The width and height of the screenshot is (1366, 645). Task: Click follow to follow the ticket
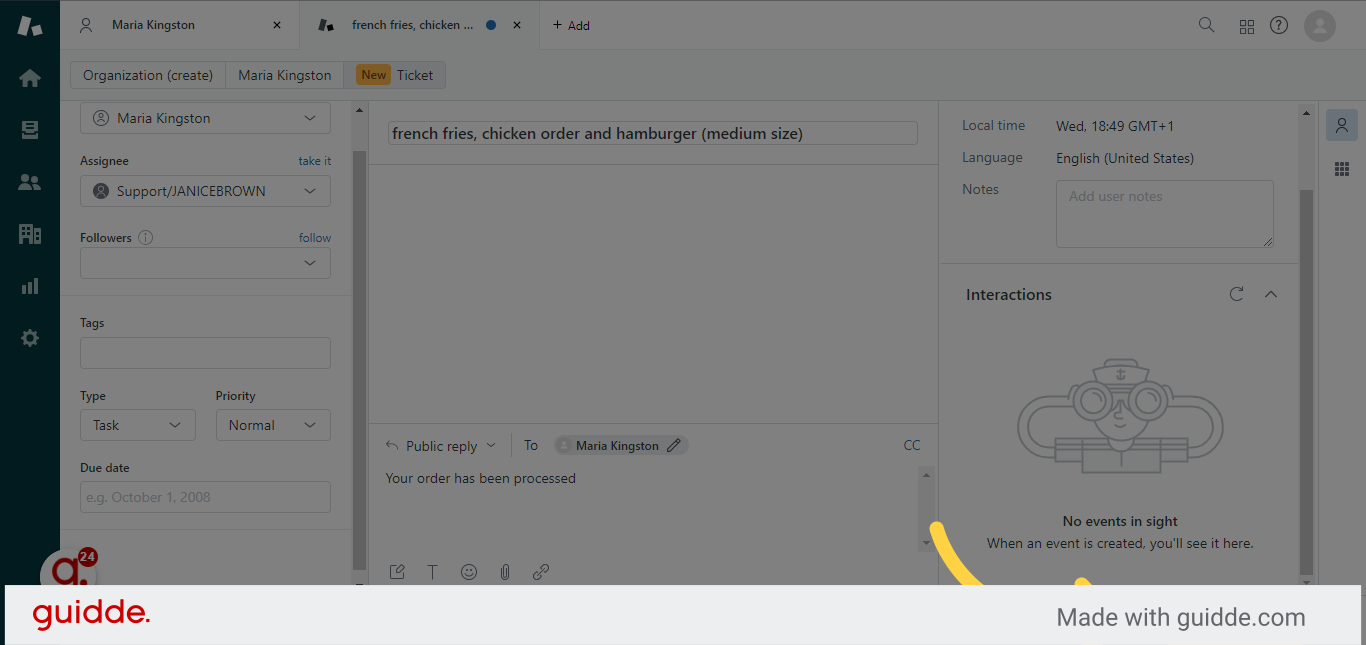click(x=314, y=237)
